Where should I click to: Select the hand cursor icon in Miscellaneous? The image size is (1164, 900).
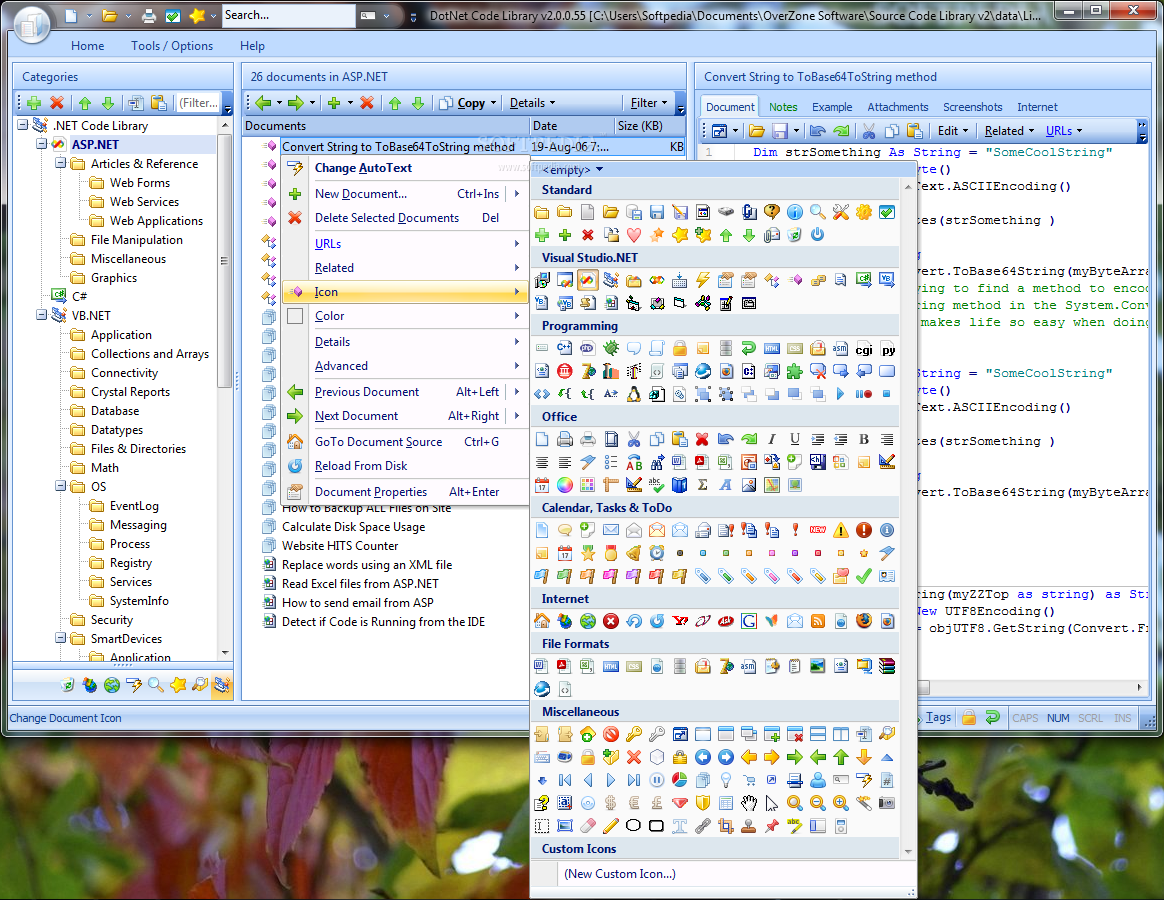[x=748, y=803]
